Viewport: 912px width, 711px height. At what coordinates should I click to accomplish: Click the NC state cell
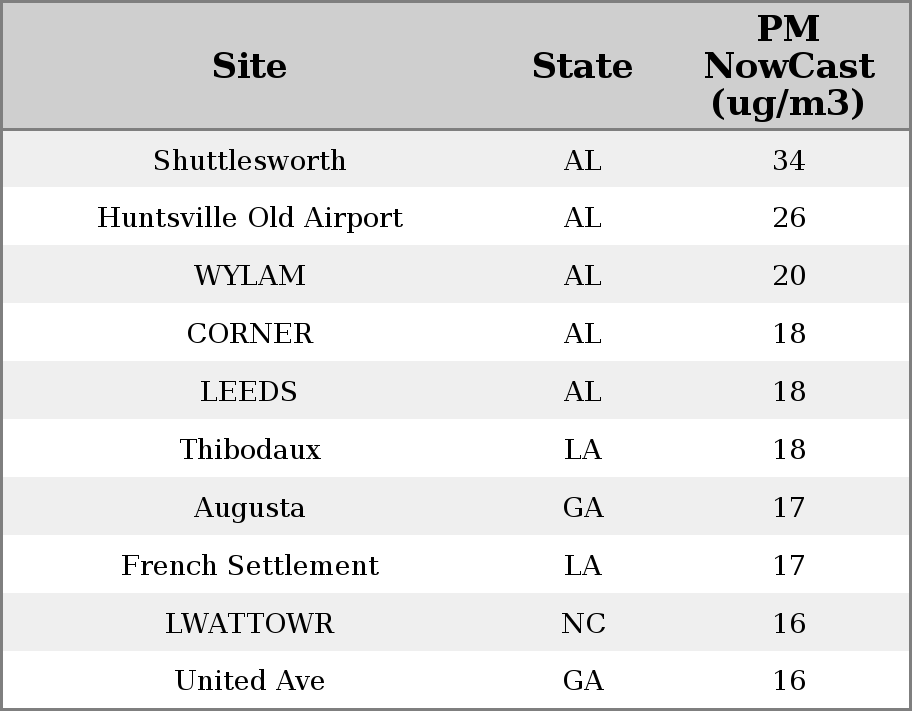[582, 623]
